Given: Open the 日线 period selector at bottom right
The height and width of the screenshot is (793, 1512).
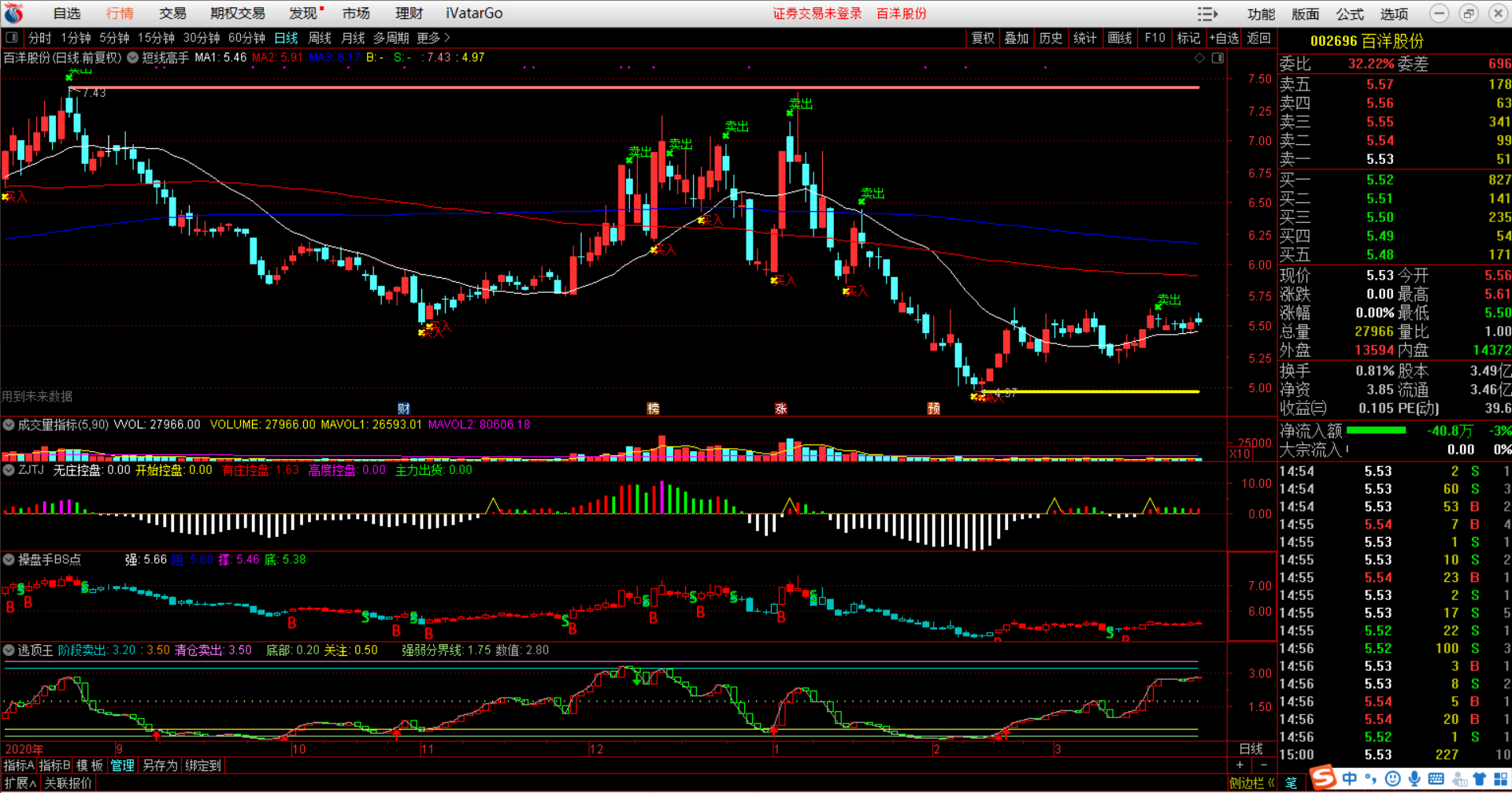Looking at the screenshot, I should click(1251, 748).
